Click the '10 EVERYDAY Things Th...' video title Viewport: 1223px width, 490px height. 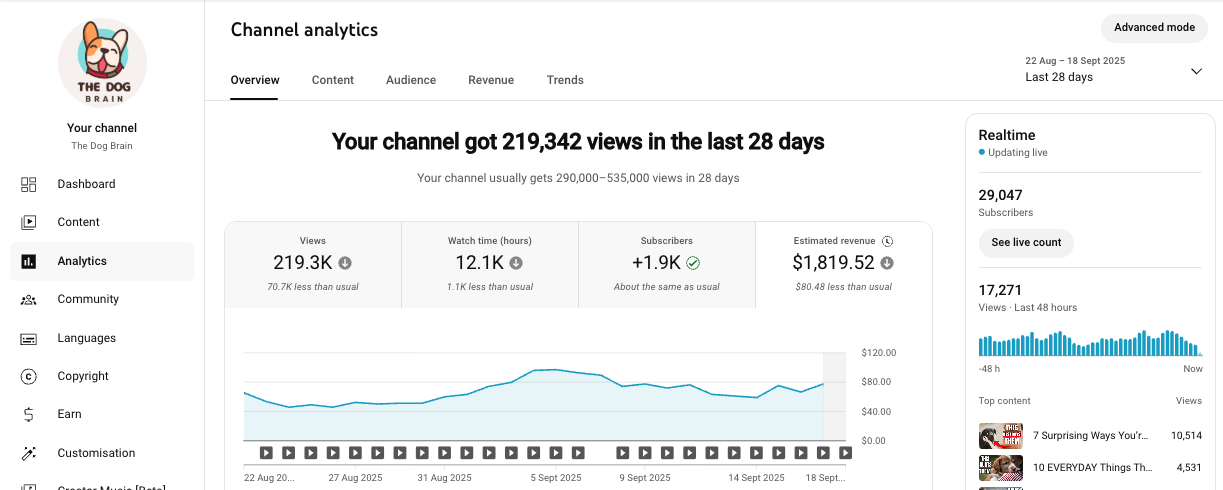[1092, 467]
